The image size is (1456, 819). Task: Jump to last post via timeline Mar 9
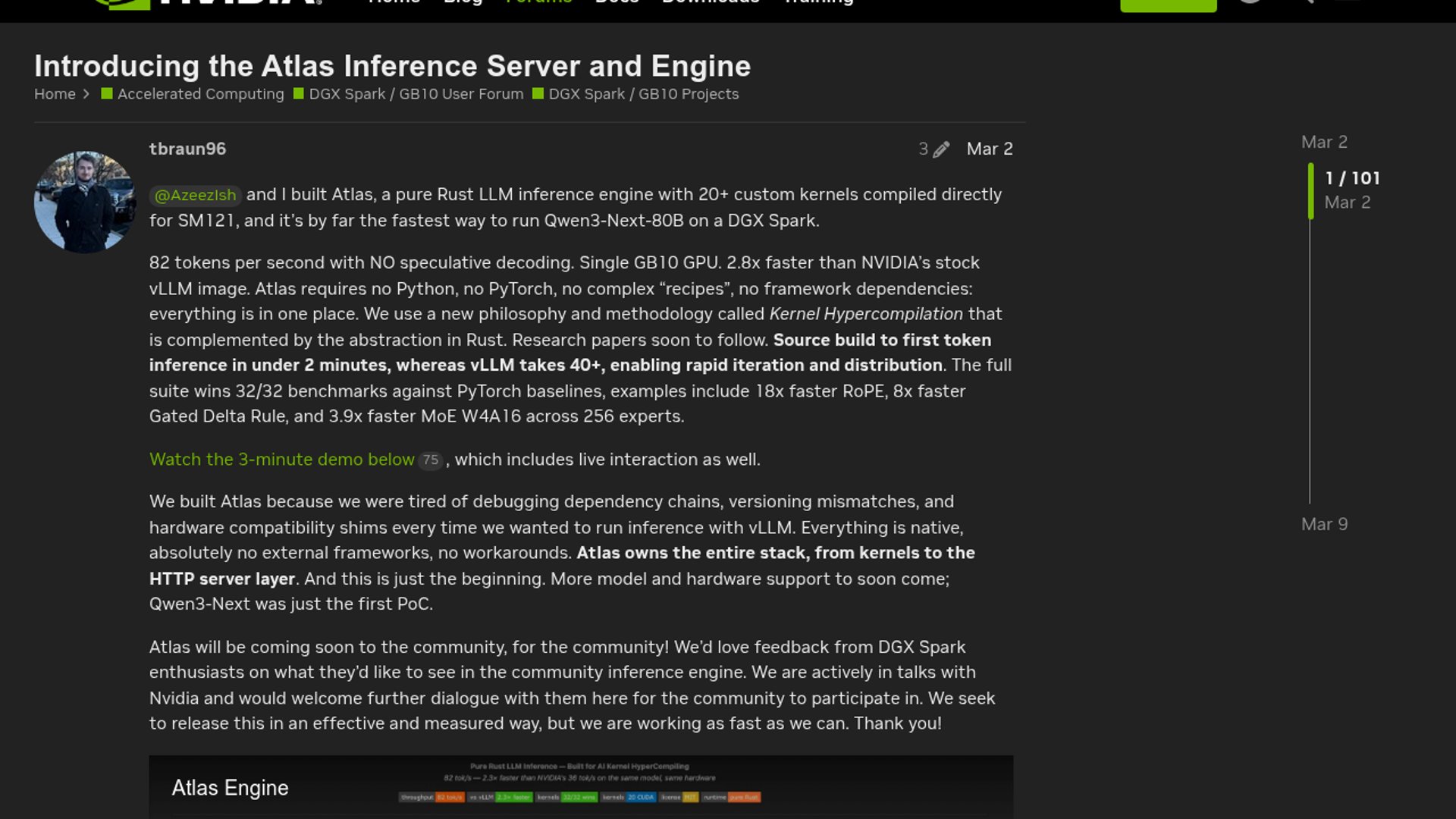tap(1324, 524)
